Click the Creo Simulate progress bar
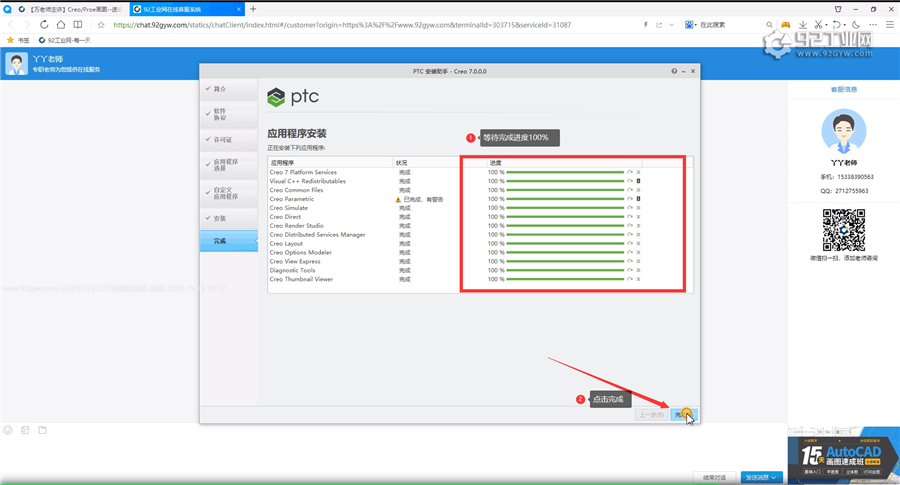Screen dimensions: 900x485 click(x=565, y=208)
